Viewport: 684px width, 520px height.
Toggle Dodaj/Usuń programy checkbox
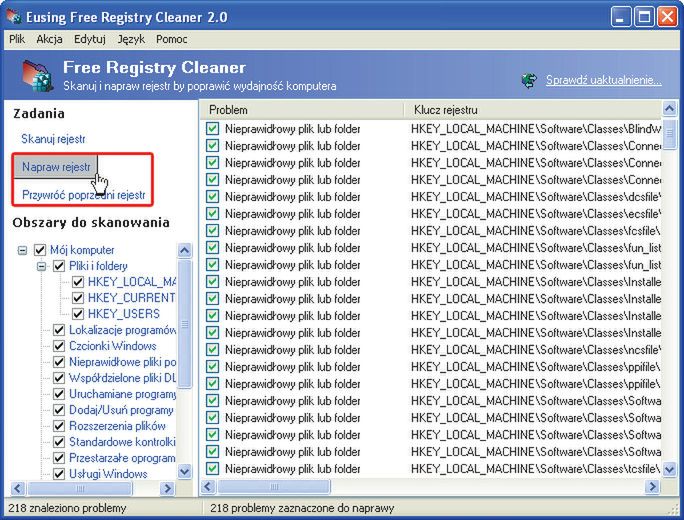59,410
